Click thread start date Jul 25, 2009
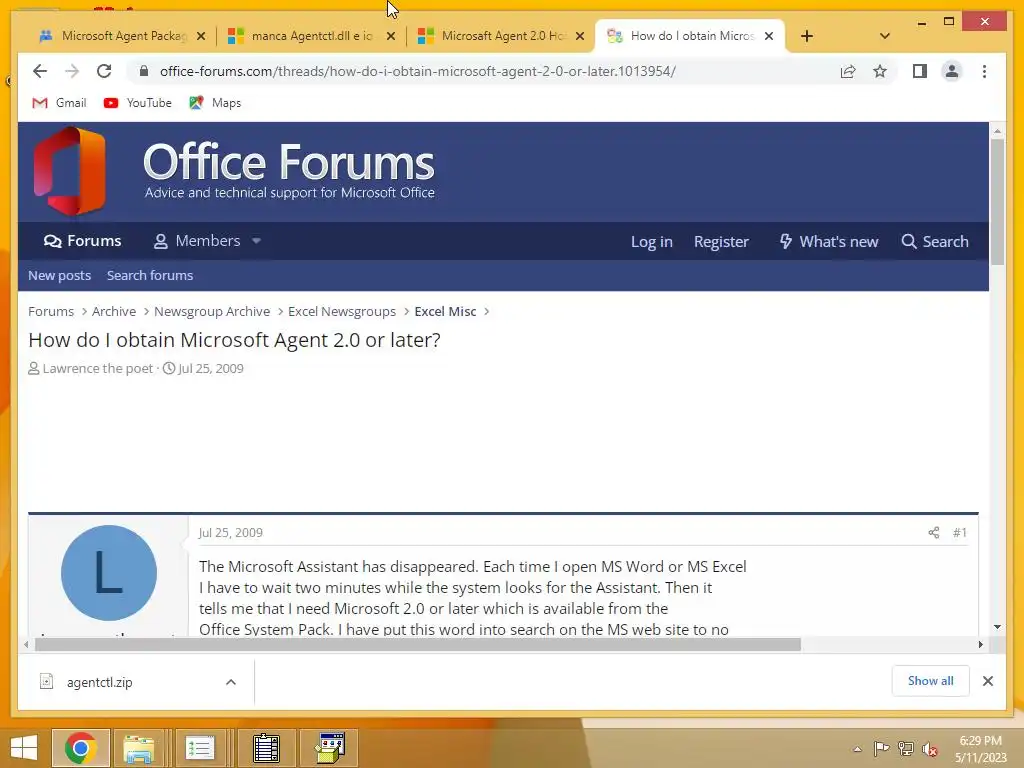The width and height of the screenshot is (1024, 768). click(210, 368)
